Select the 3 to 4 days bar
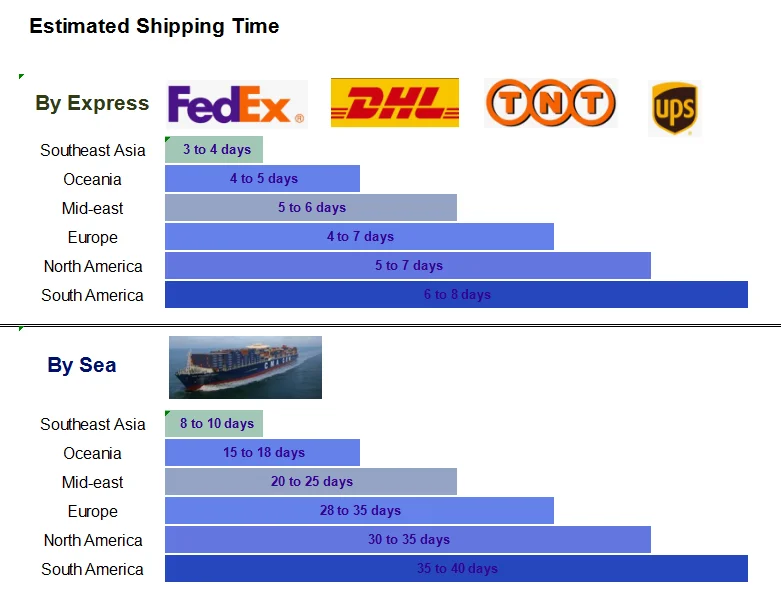The height and width of the screenshot is (594, 781). tap(214, 150)
